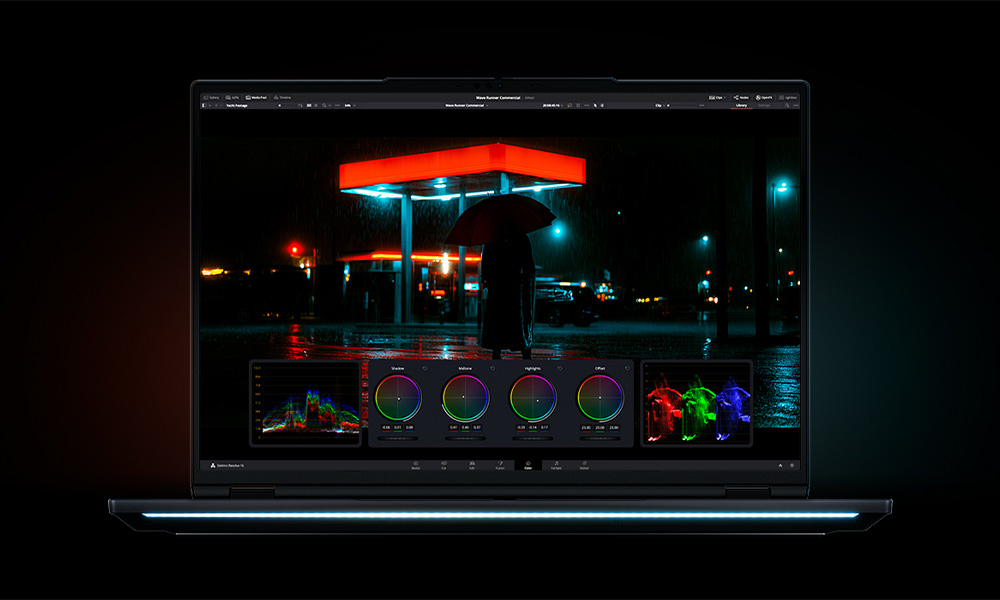This screenshot has width=1000, height=600.
Task: Click the timecode display
Action: pos(551,105)
